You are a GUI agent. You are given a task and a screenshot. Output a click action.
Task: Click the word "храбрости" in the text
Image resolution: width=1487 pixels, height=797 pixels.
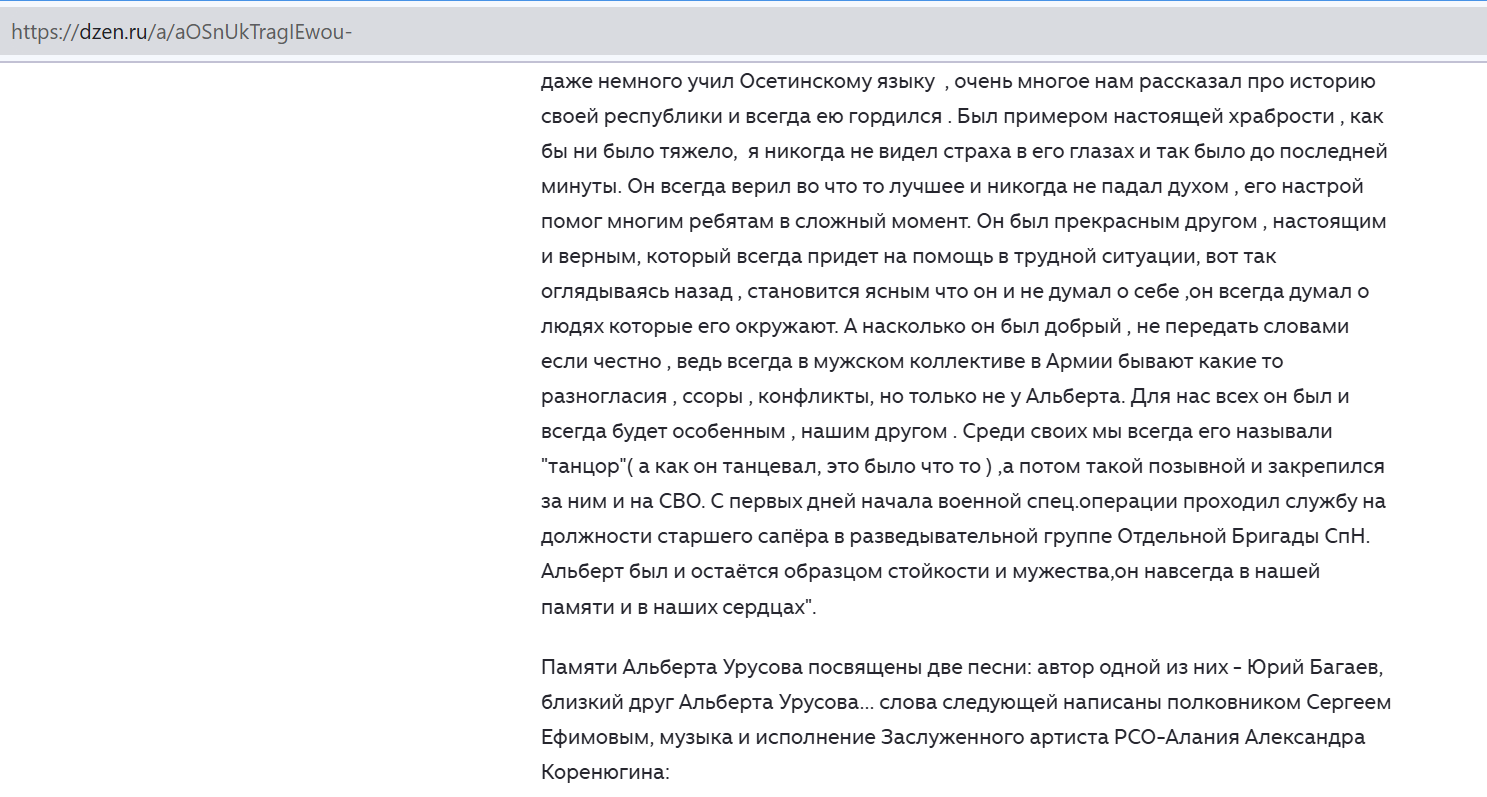(1285, 116)
